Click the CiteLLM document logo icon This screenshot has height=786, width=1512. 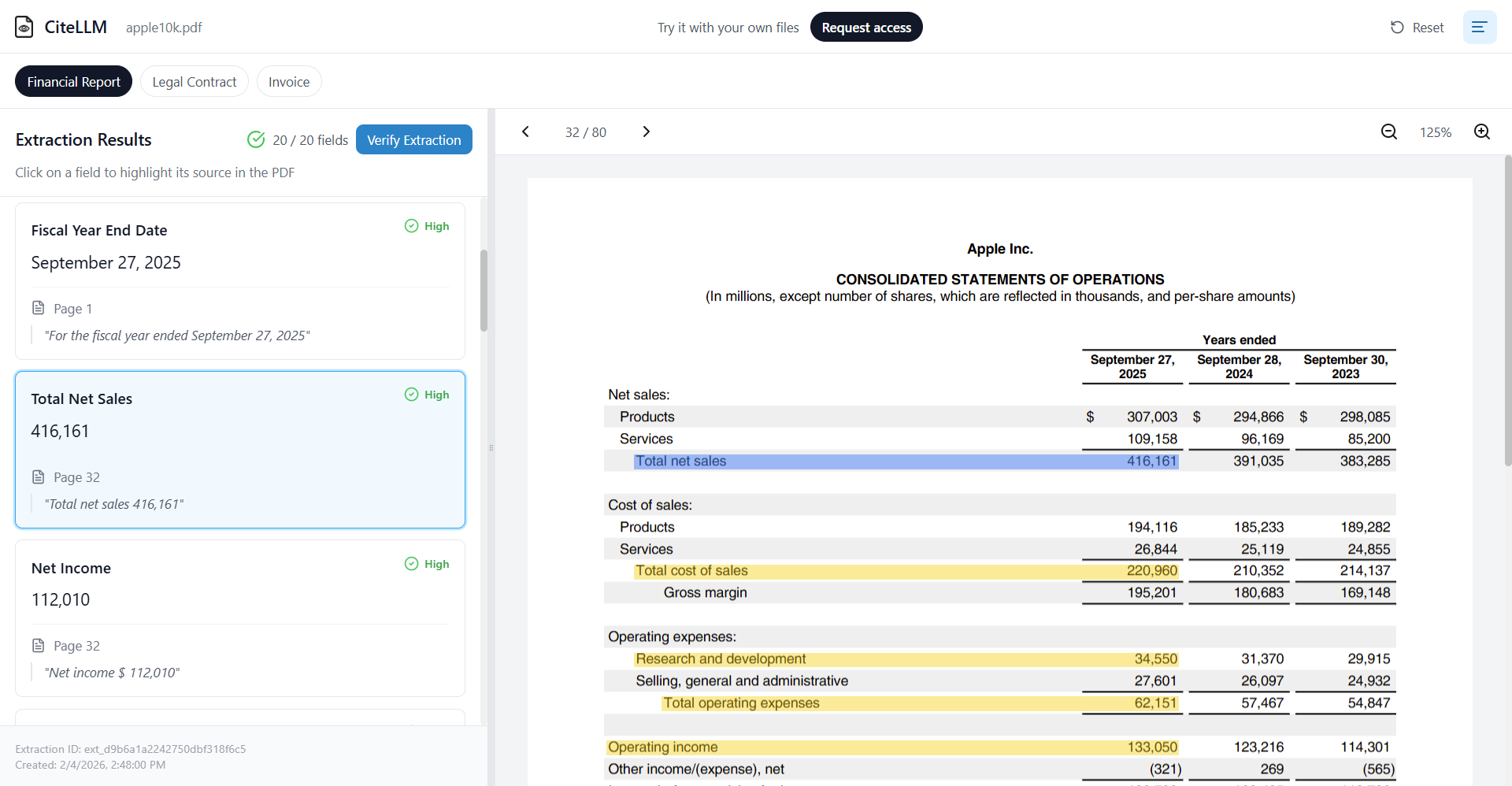[24, 26]
